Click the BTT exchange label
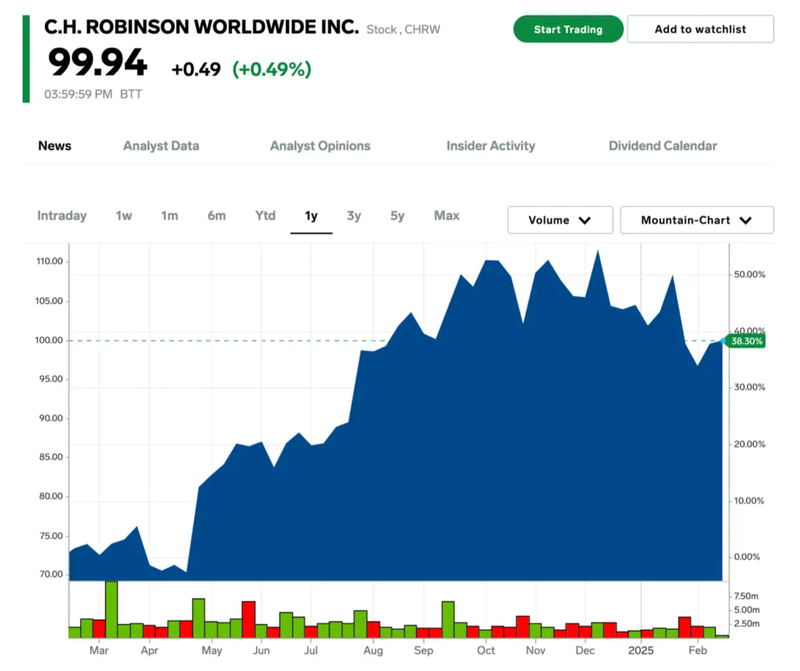Image resolution: width=800 pixels, height=671 pixels. pyautogui.click(x=131, y=94)
